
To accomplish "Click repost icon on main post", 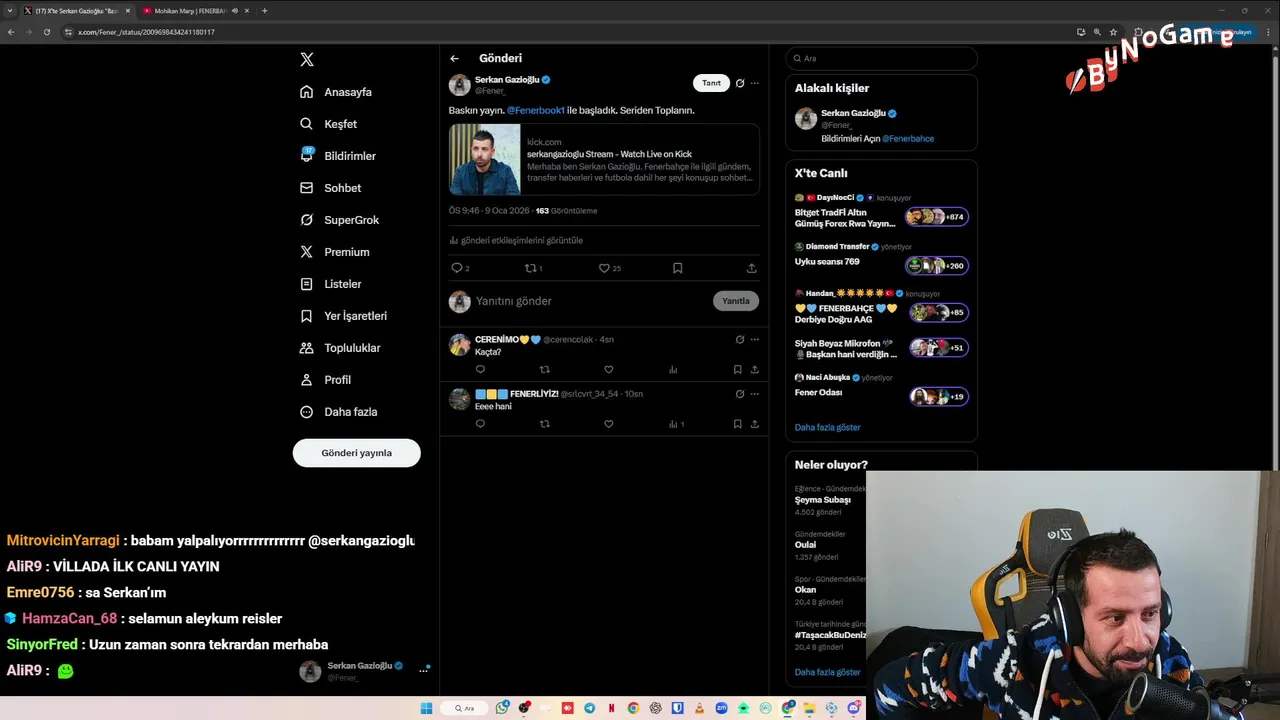I will [x=531, y=268].
